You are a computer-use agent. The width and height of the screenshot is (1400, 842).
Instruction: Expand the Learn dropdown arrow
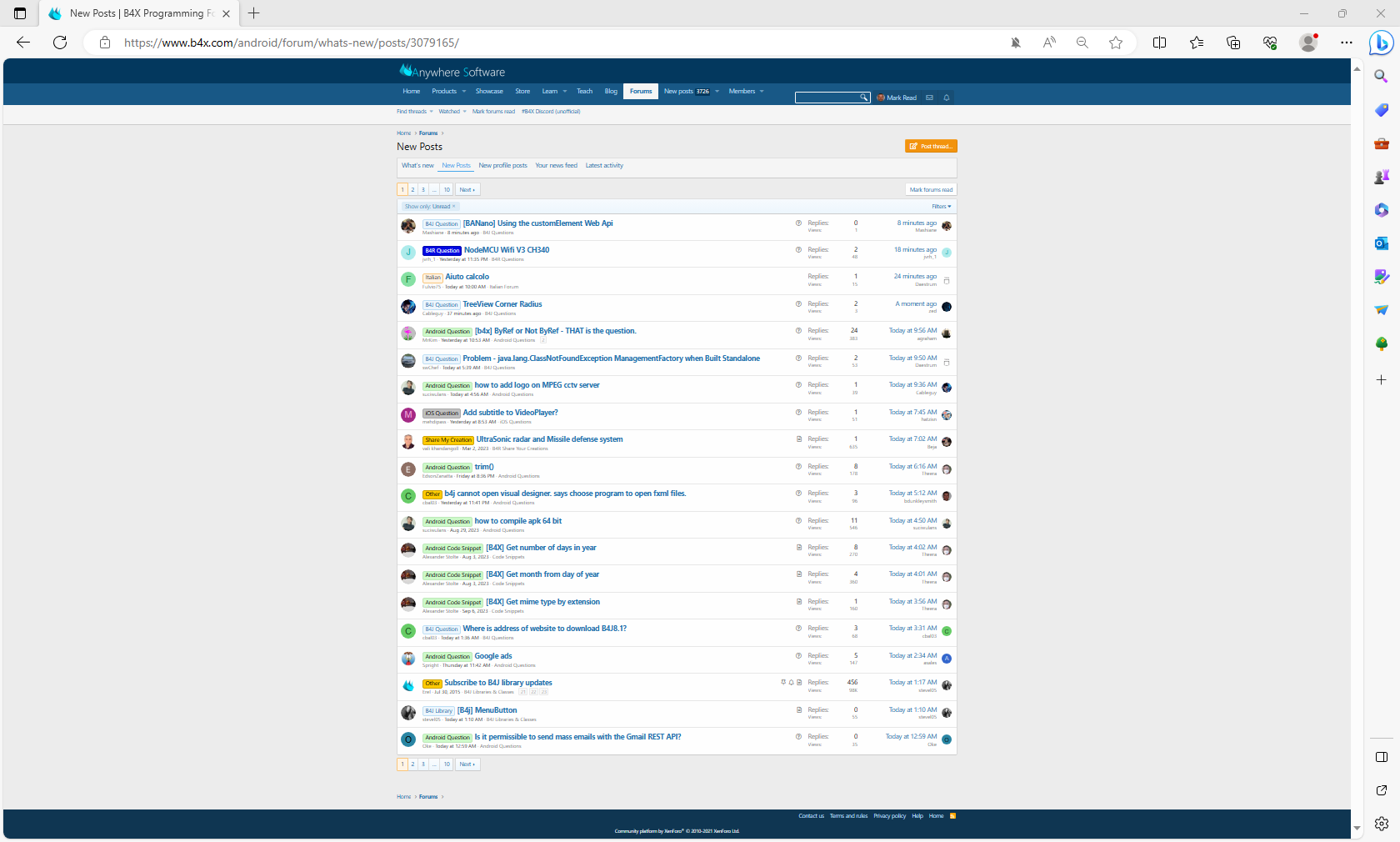564,92
